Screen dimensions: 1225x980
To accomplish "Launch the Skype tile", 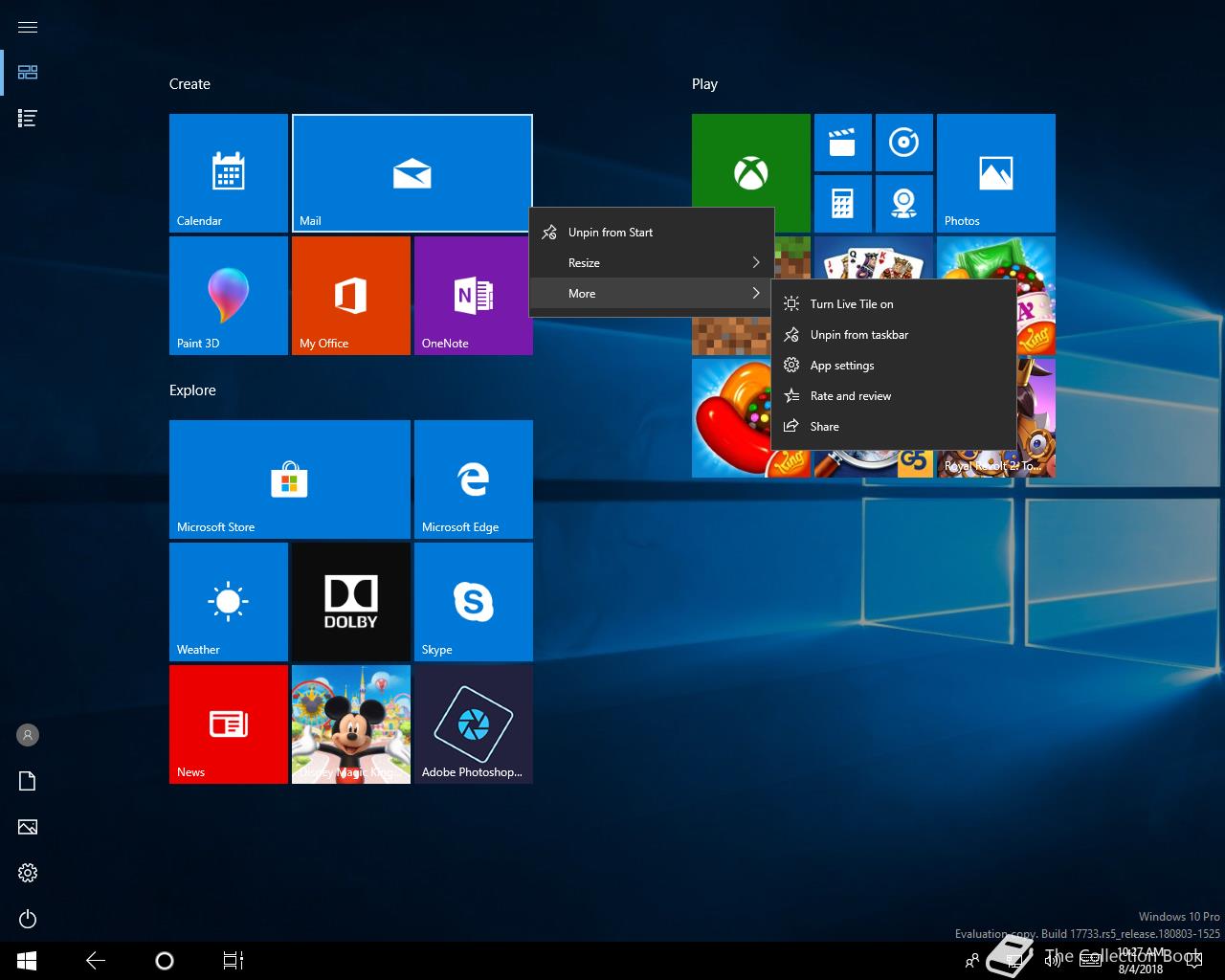I will (x=474, y=602).
